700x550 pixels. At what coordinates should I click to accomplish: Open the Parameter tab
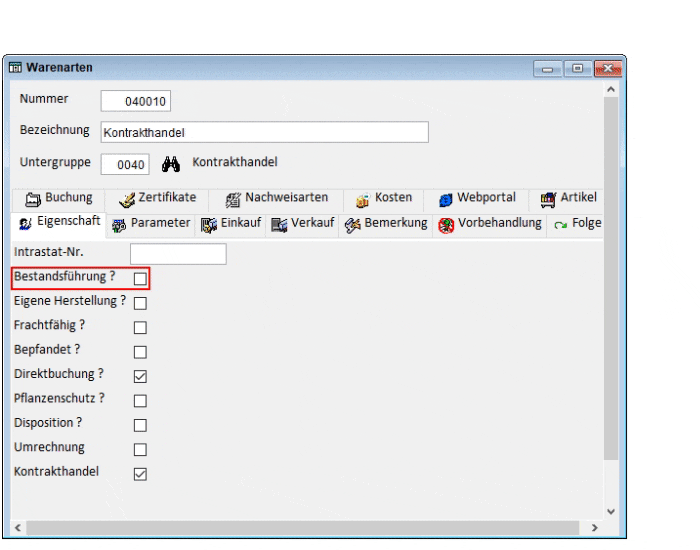151,224
